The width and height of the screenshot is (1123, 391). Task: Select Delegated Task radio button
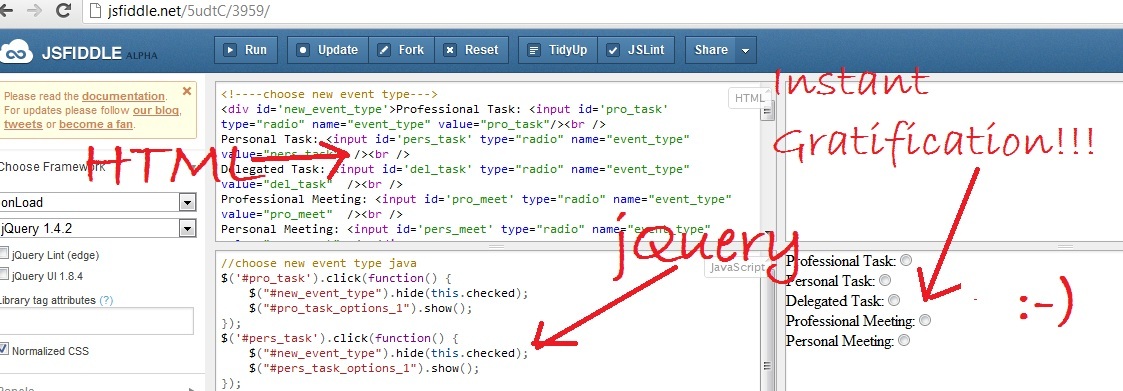(893, 300)
